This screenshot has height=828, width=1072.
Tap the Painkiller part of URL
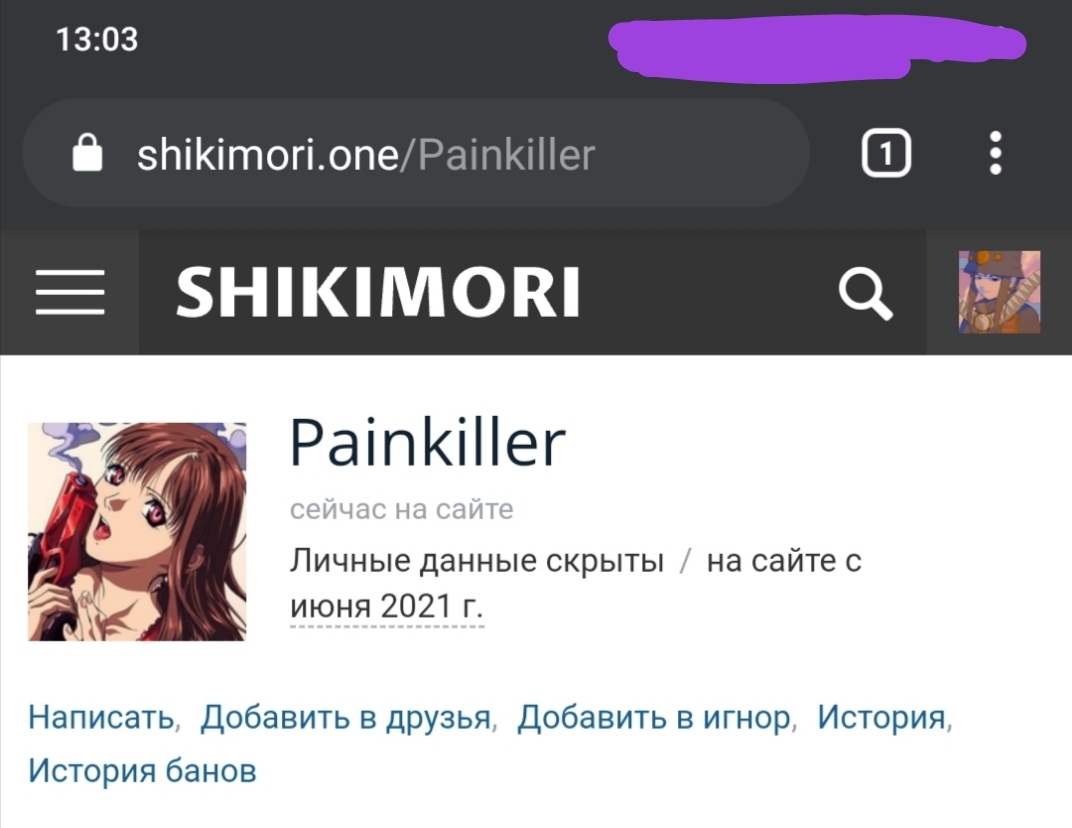[x=506, y=155]
